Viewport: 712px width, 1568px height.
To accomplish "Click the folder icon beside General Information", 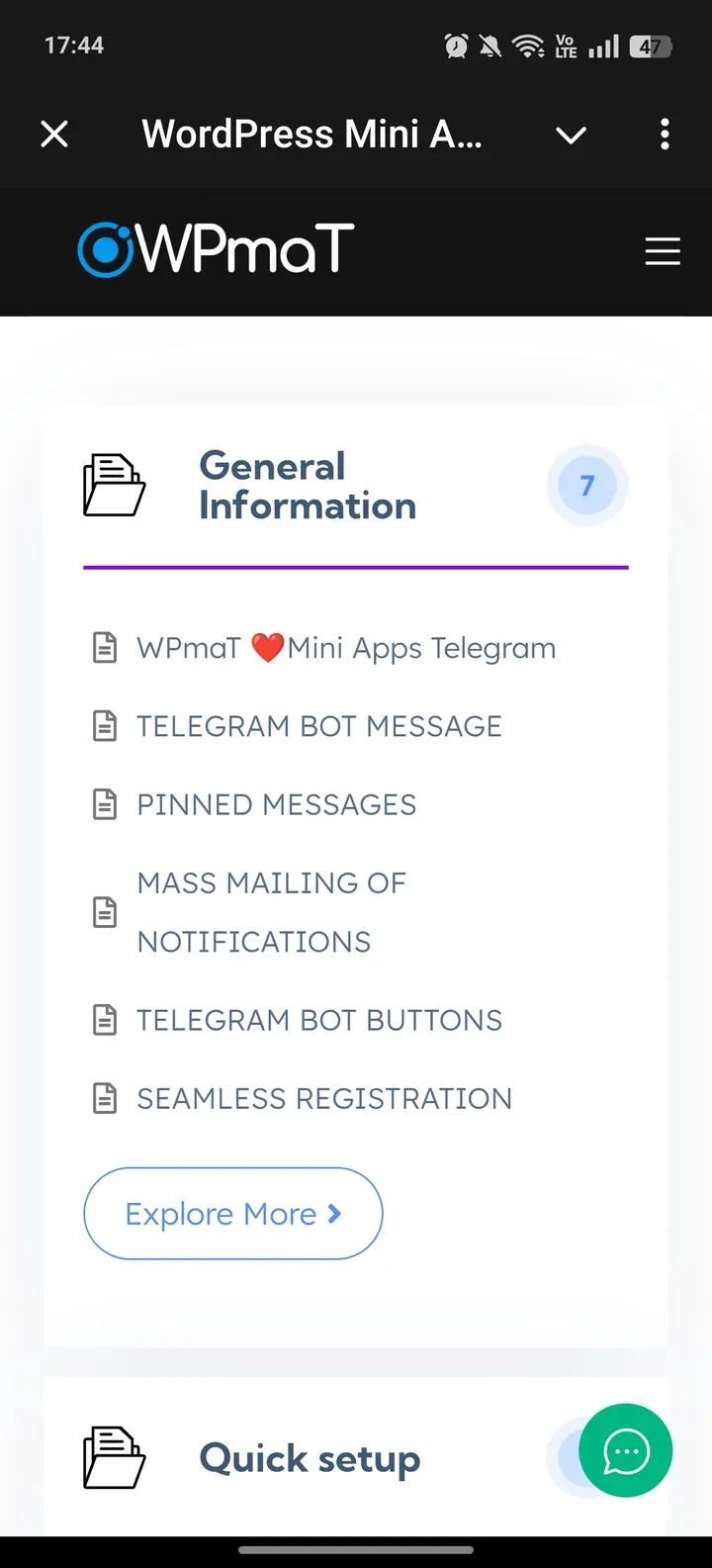I will coord(113,485).
